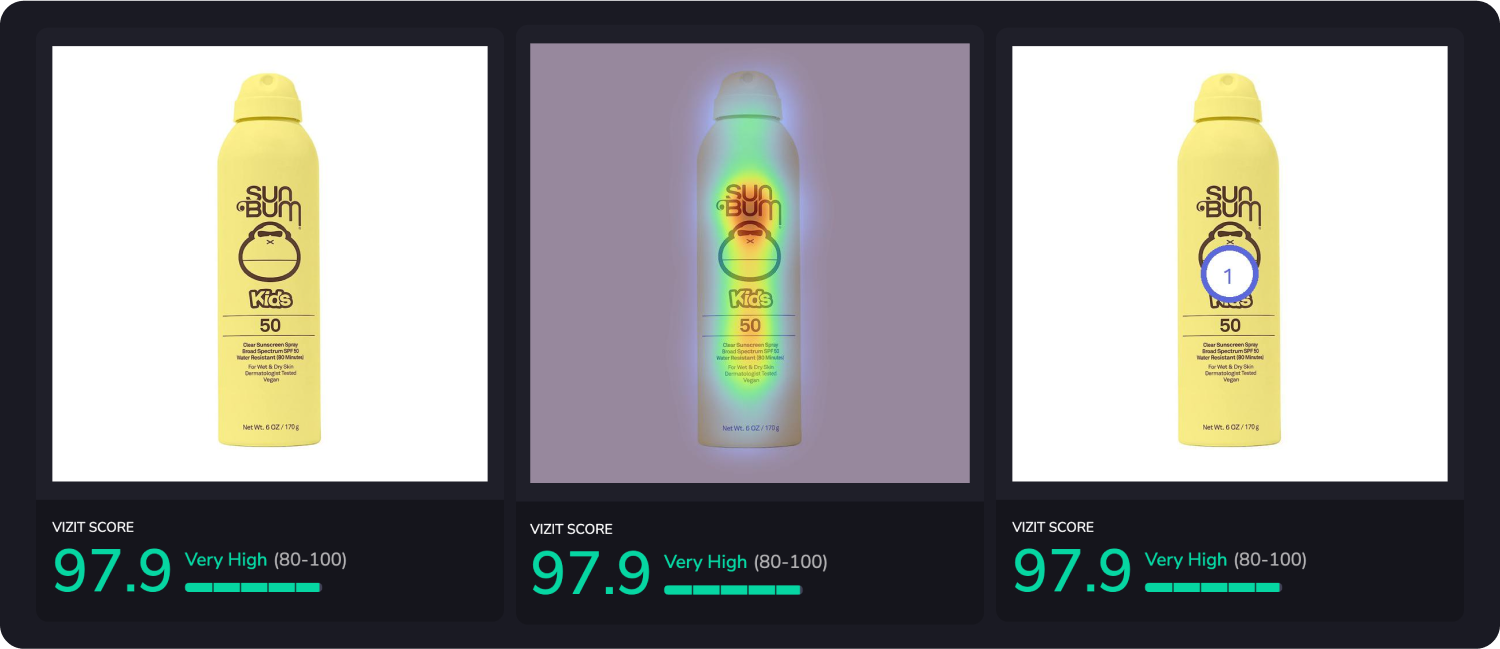
Task: Select the heatmap overlay image thumbnail
Action: point(750,263)
